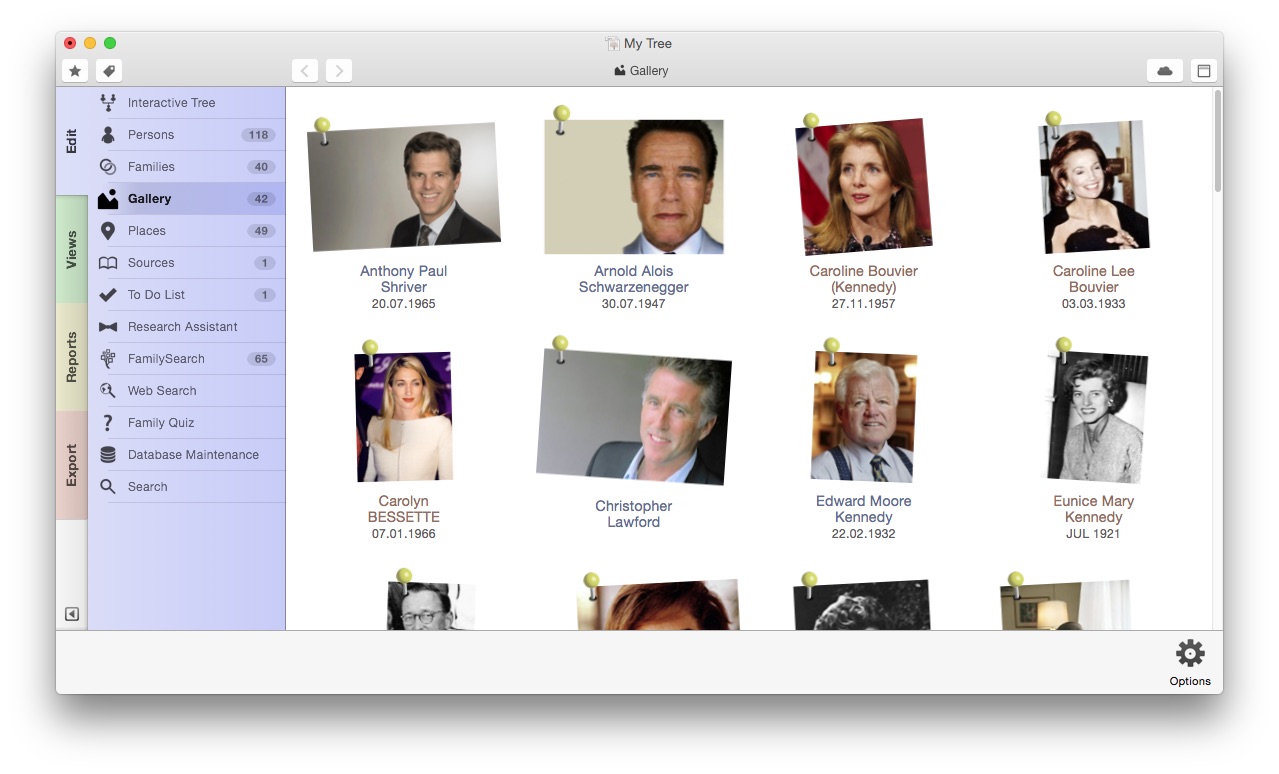The width and height of the screenshot is (1279, 774).
Task: Switch to the Views vertical tab
Action: [x=71, y=249]
